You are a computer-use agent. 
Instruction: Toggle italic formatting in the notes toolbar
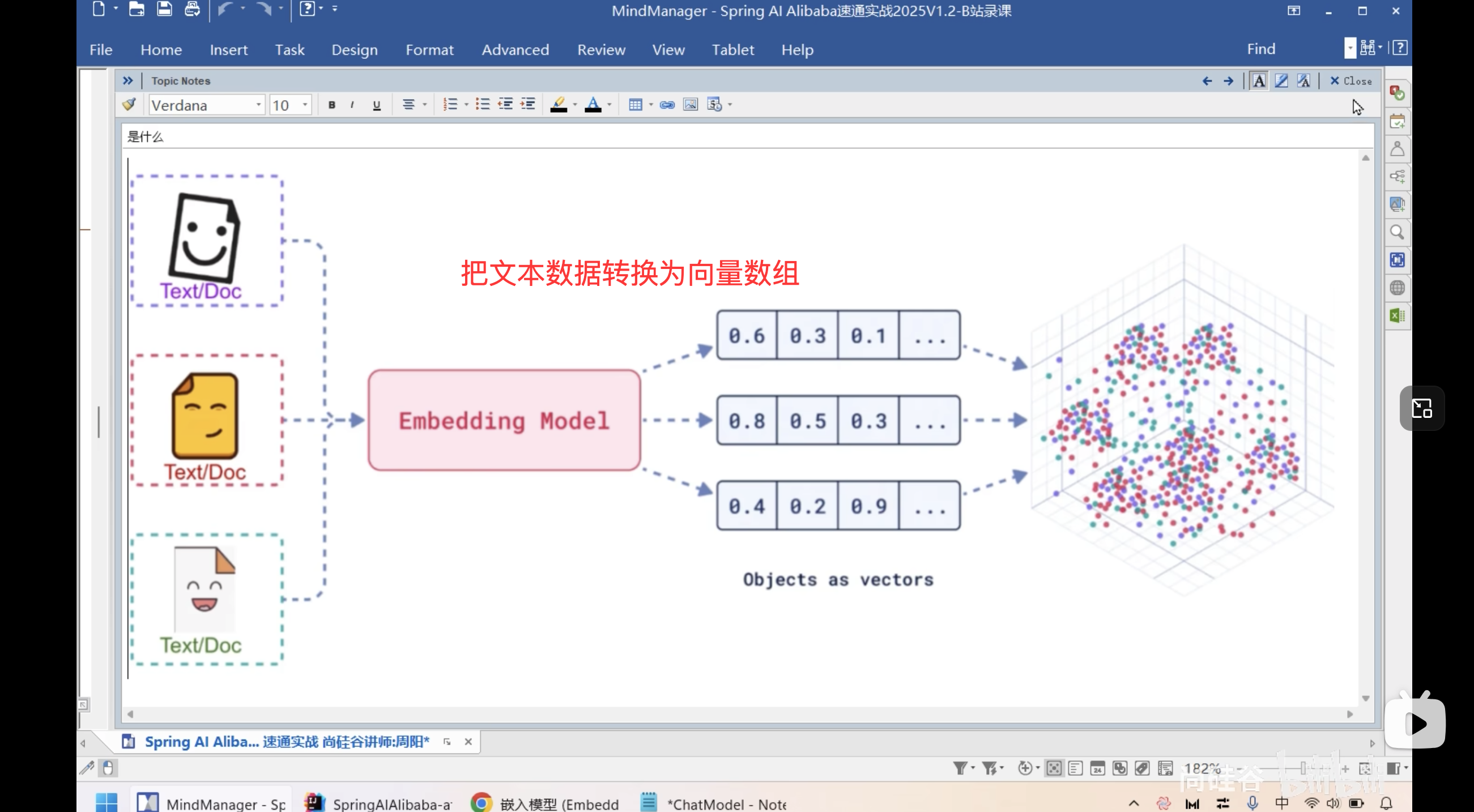point(352,104)
